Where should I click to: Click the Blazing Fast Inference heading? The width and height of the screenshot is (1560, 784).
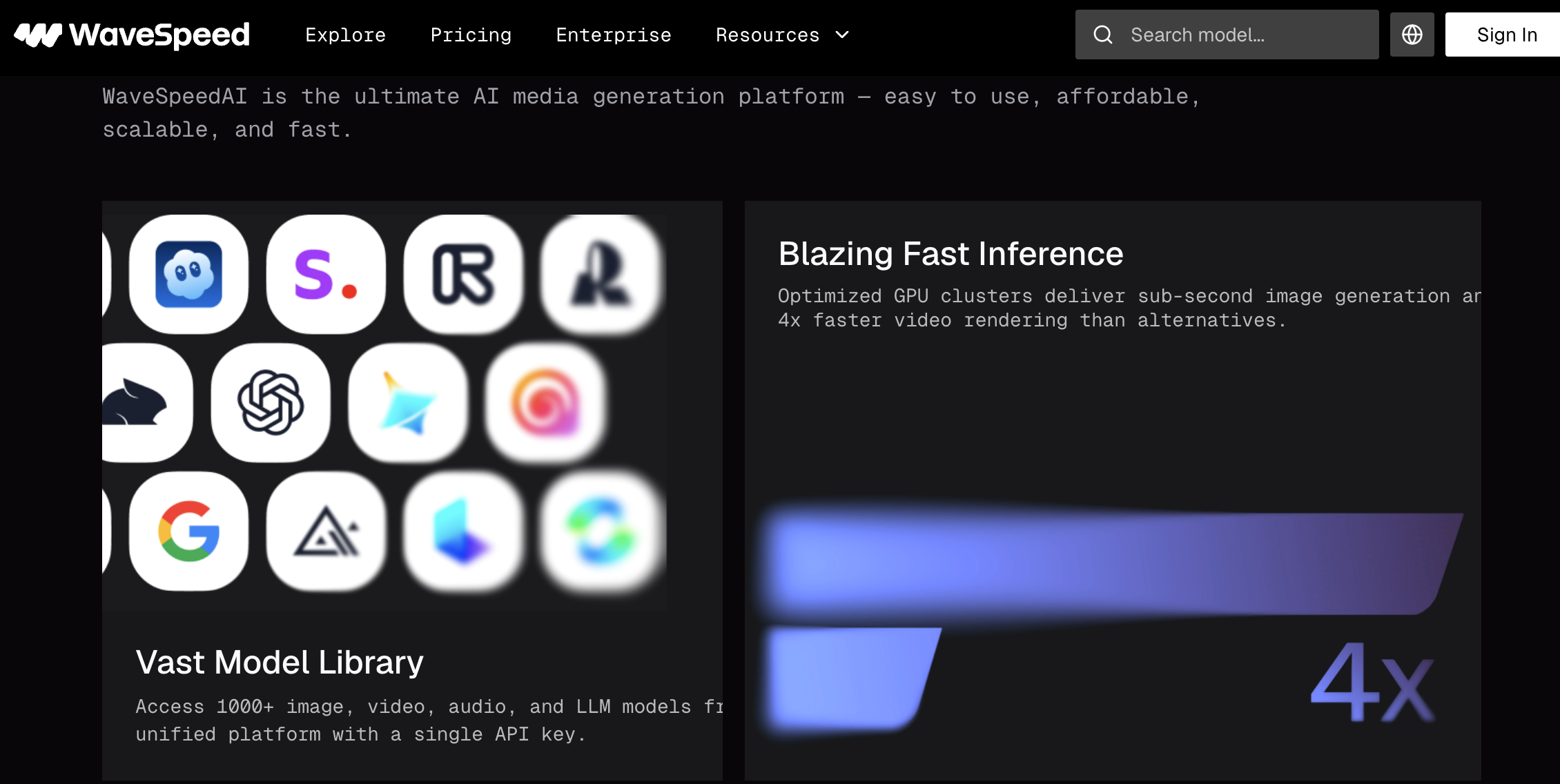coord(950,254)
